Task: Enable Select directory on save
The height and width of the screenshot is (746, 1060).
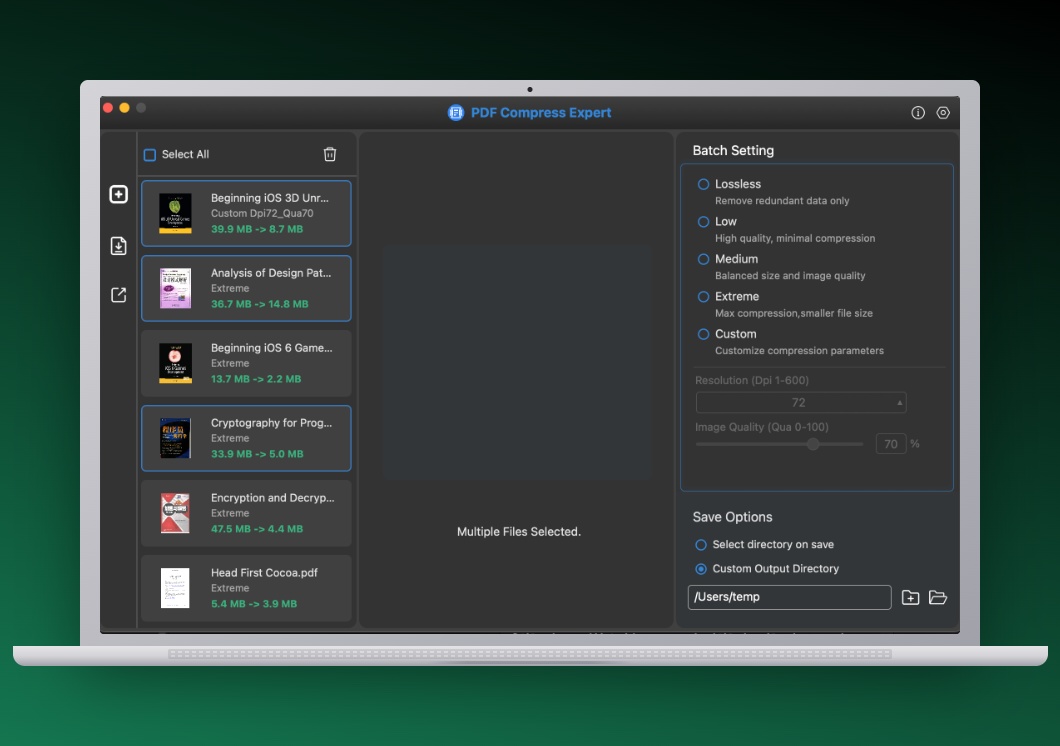Action: coord(701,545)
